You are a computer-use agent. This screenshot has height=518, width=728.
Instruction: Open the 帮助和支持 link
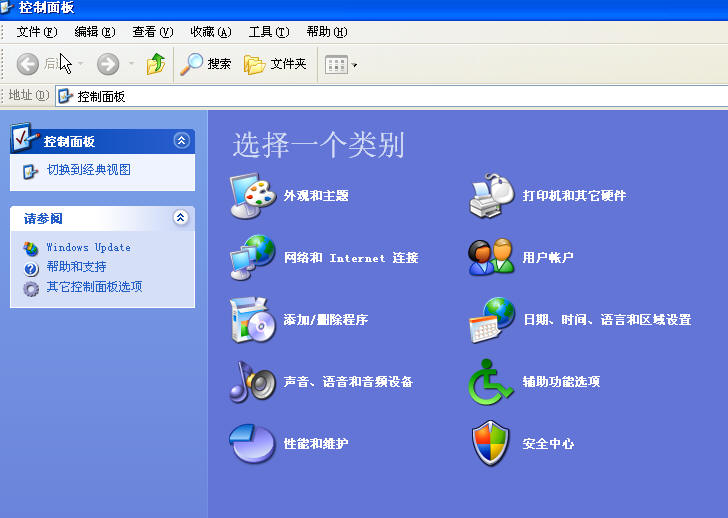point(77,267)
